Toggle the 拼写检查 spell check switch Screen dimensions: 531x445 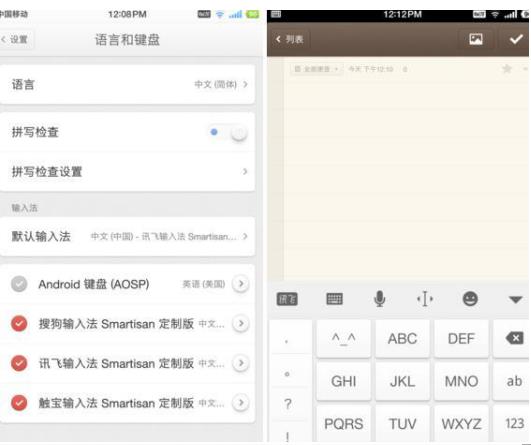pos(228,132)
